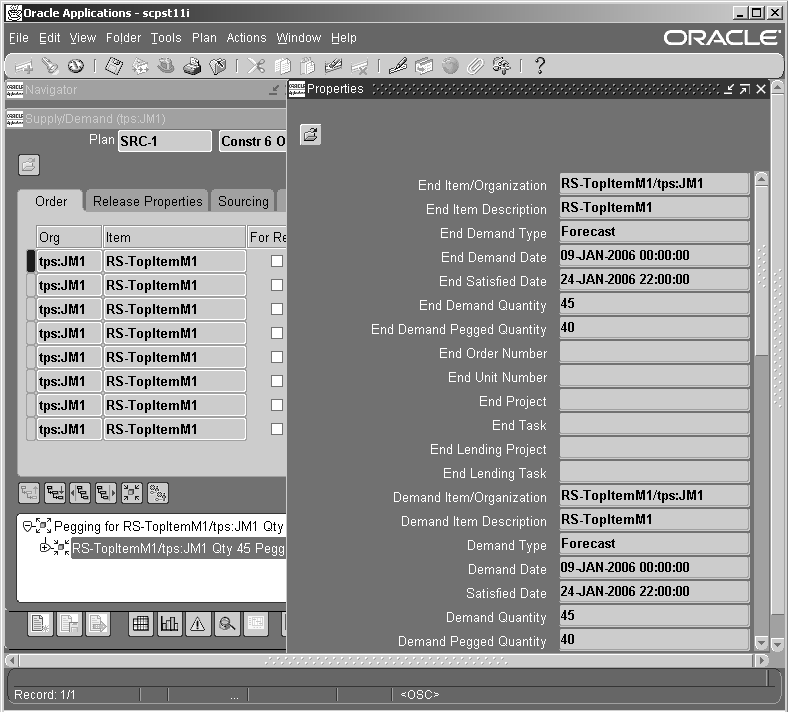Click the bar chart icon in bottom toolbar

click(x=169, y=624)
